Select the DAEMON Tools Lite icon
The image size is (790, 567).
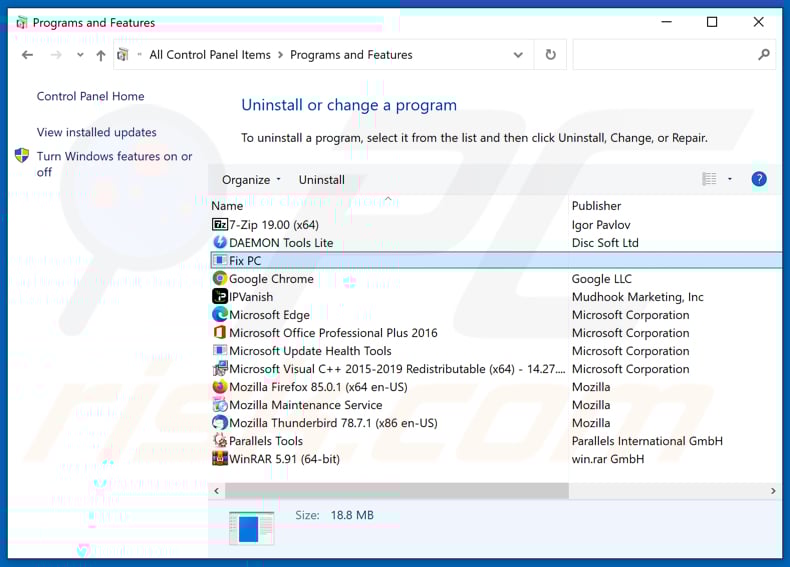(220, 243)
